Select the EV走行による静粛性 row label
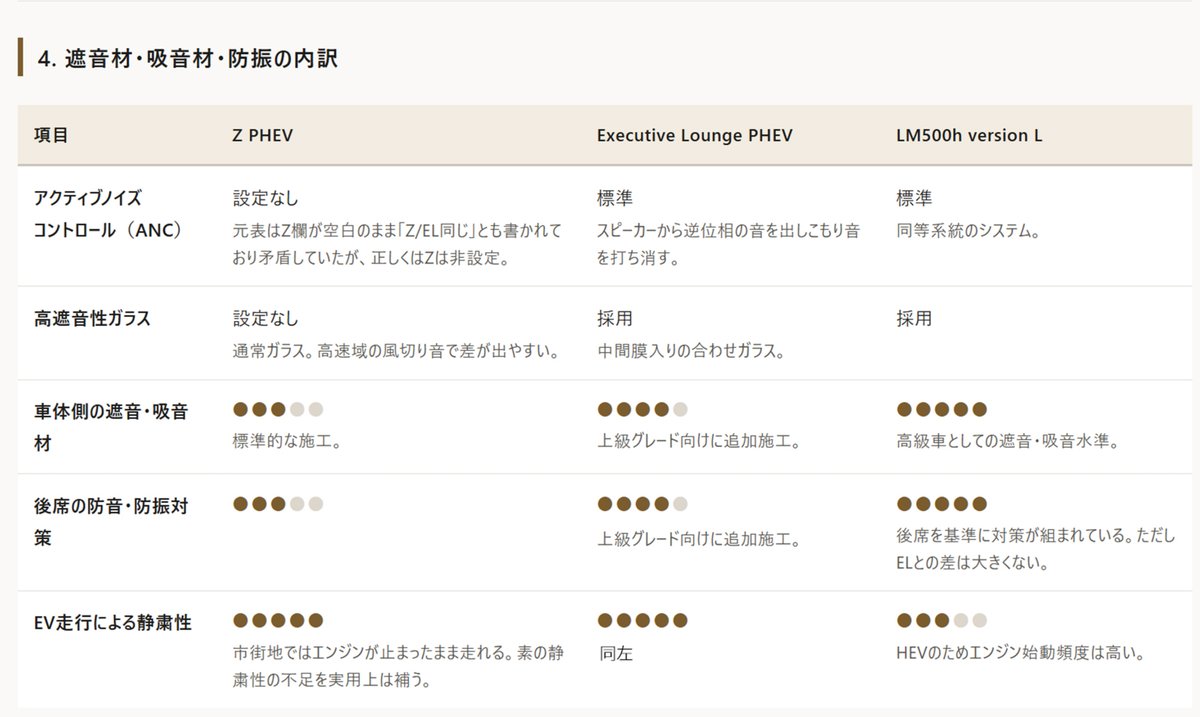Screen dimensions: 1200x717 (x=113, y=623)
